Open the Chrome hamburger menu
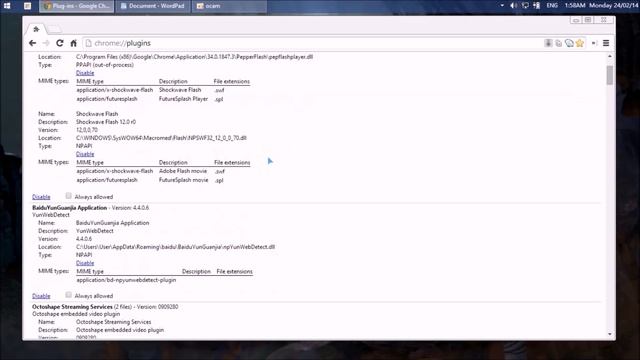Screen dimensions: 640x360 (606, 43)
